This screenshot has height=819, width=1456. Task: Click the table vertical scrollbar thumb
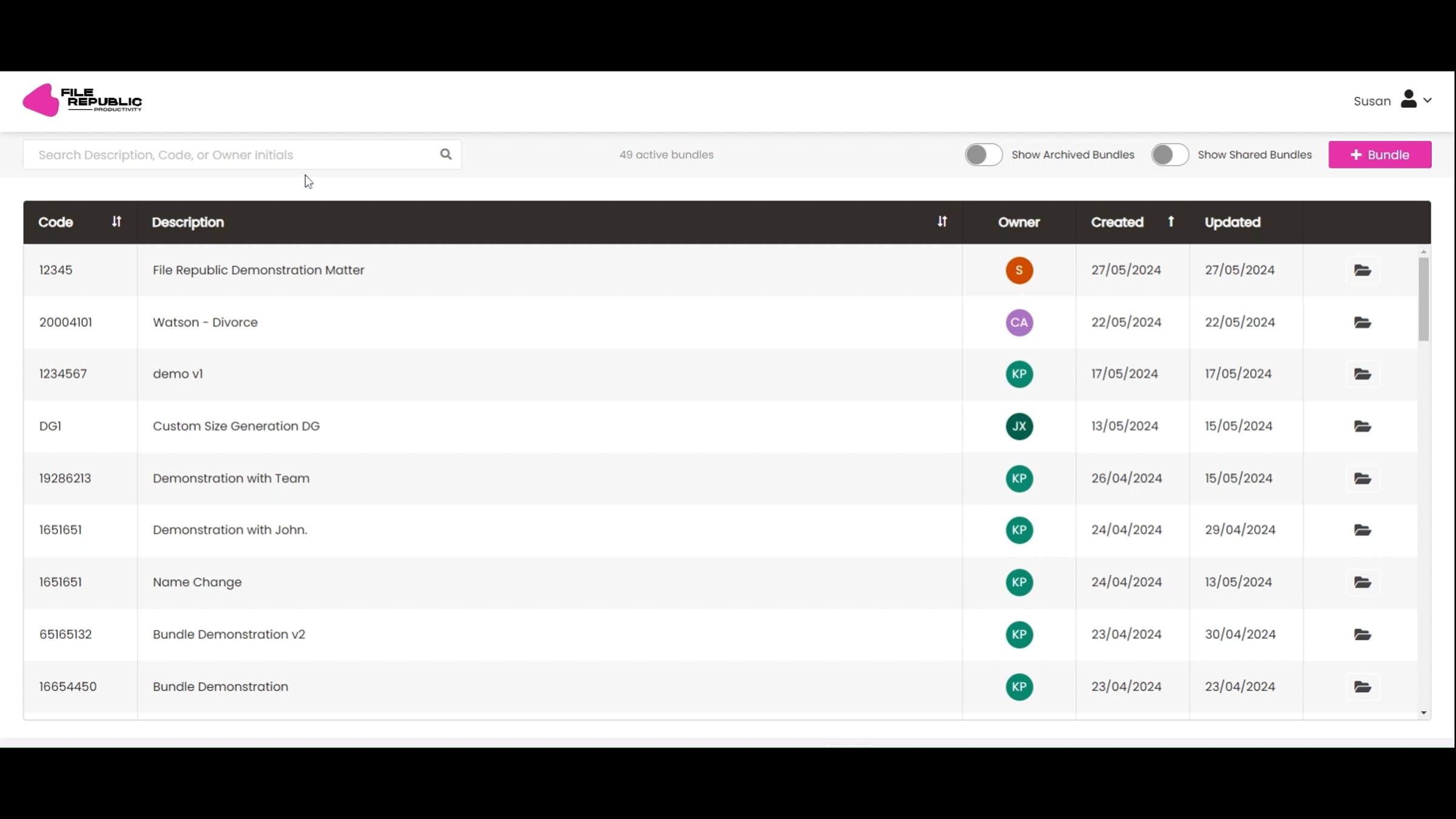click(1423, 298)
